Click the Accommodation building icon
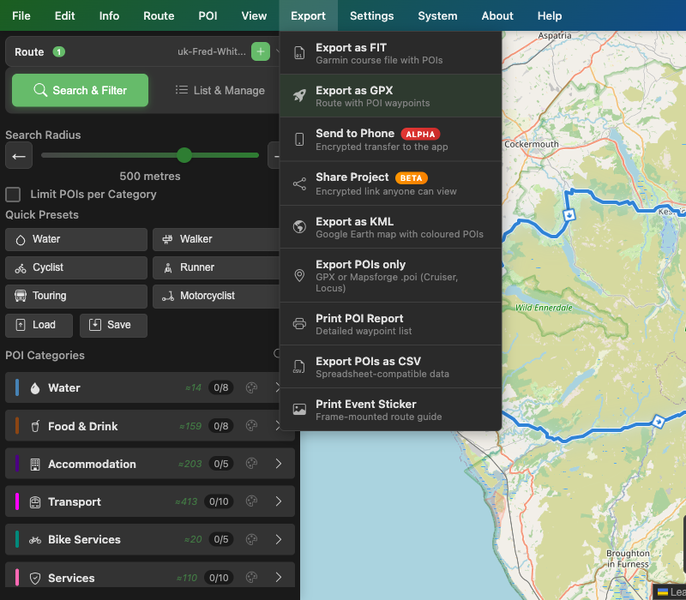The image size is (686, 600). point(35,464)
